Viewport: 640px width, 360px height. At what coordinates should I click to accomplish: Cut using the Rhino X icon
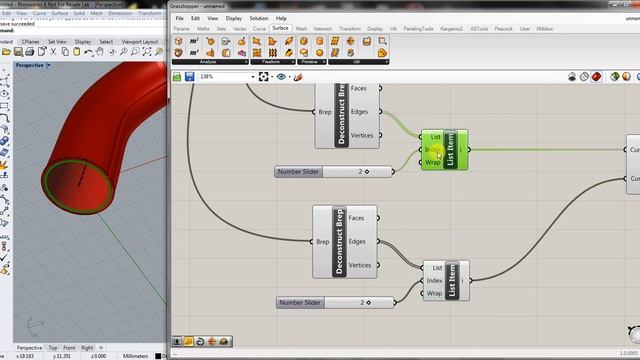tap(53, 52)
